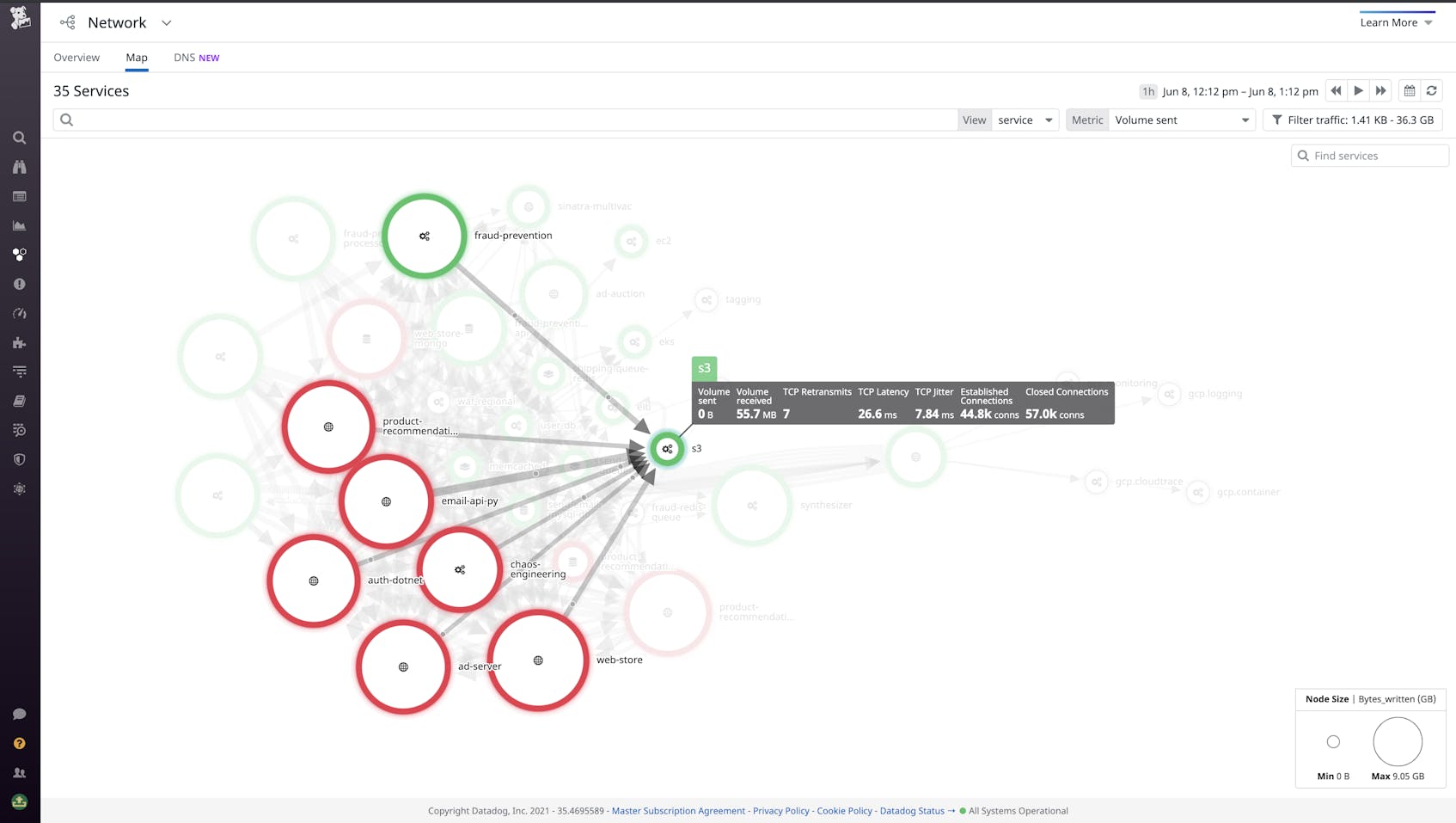
Task: Open the chat bubble icon in sidebar
Action: click(19, 714)
